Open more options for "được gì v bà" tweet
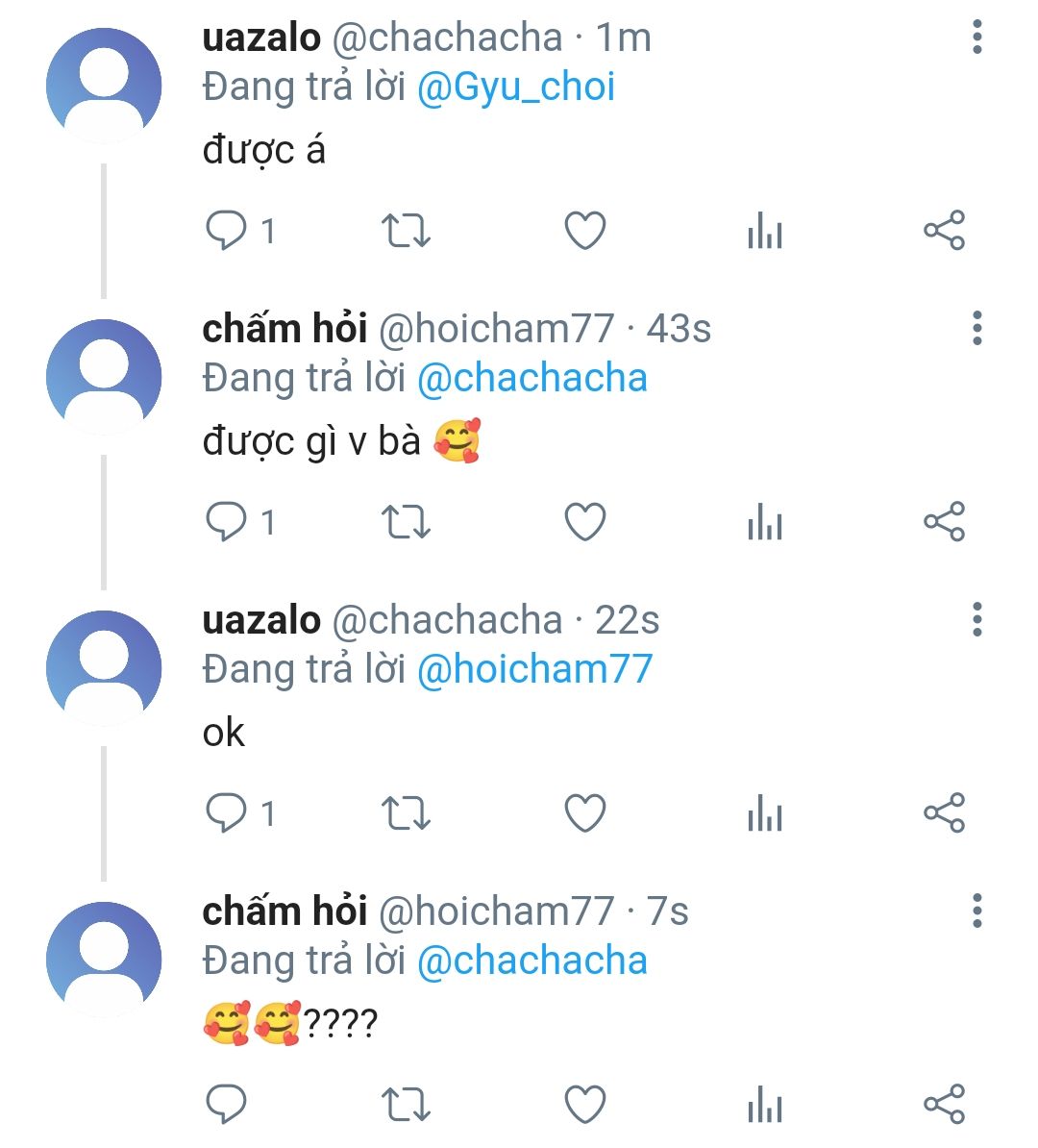This screenshot has width=1038, height=1148. click(976, 329)
